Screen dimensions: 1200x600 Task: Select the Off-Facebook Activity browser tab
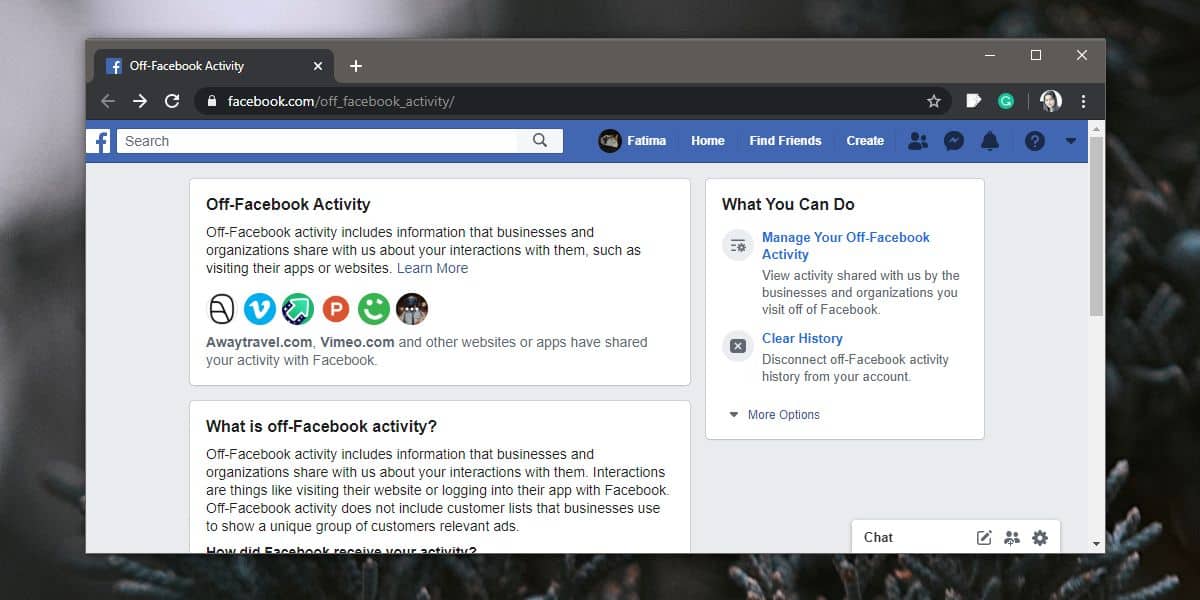214,66
